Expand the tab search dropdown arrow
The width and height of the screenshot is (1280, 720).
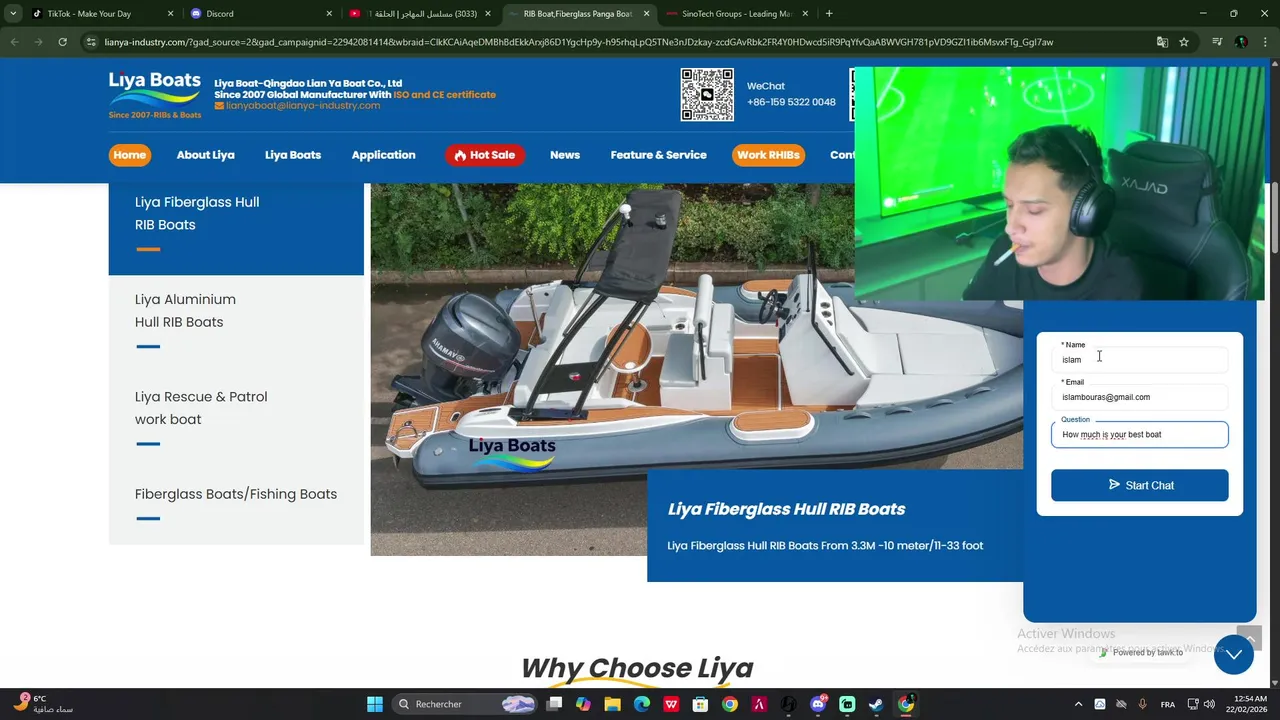[x=13, y=14]
